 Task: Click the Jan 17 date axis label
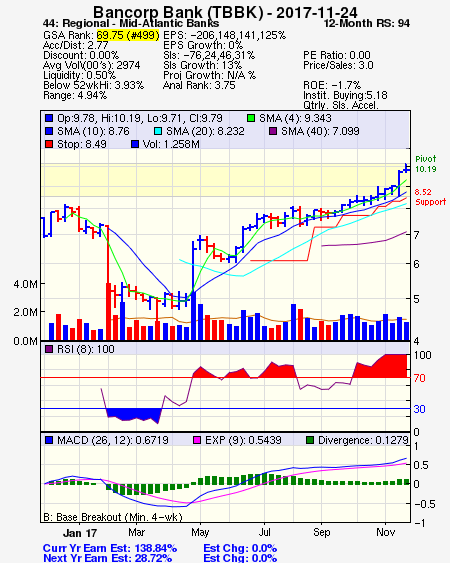coord(80,533)
